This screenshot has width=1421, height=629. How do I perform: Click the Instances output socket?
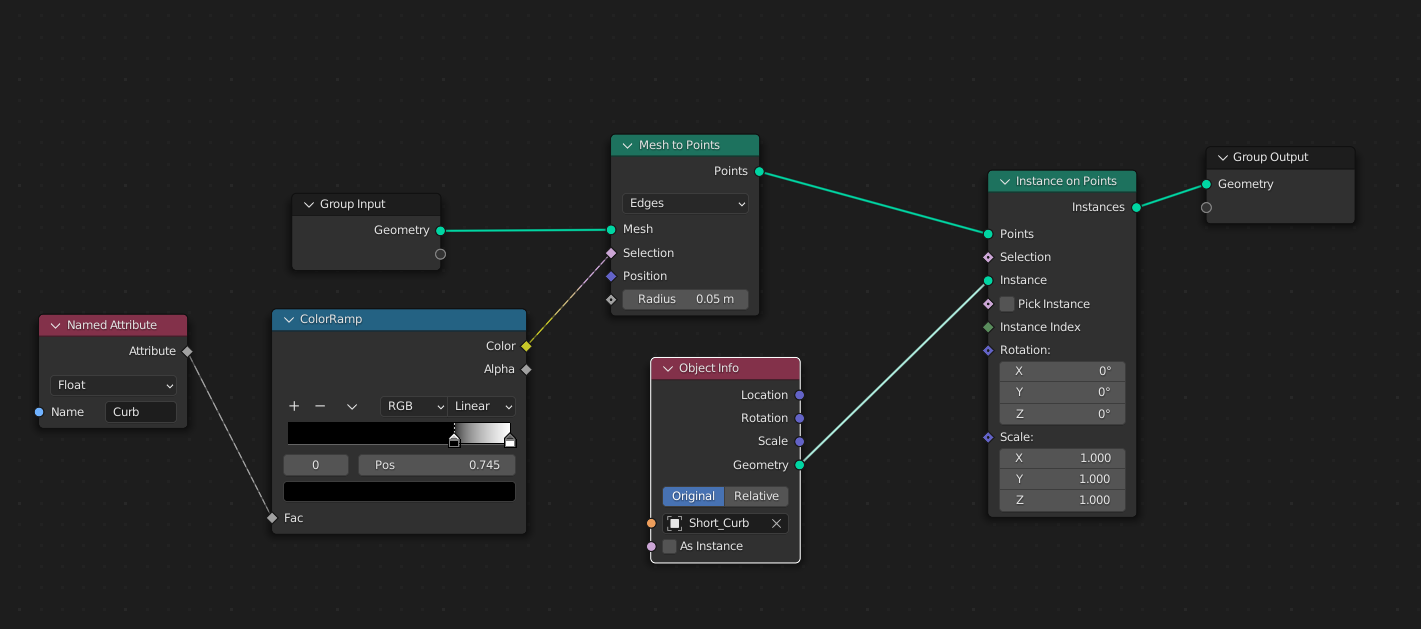pos(1136,207)
